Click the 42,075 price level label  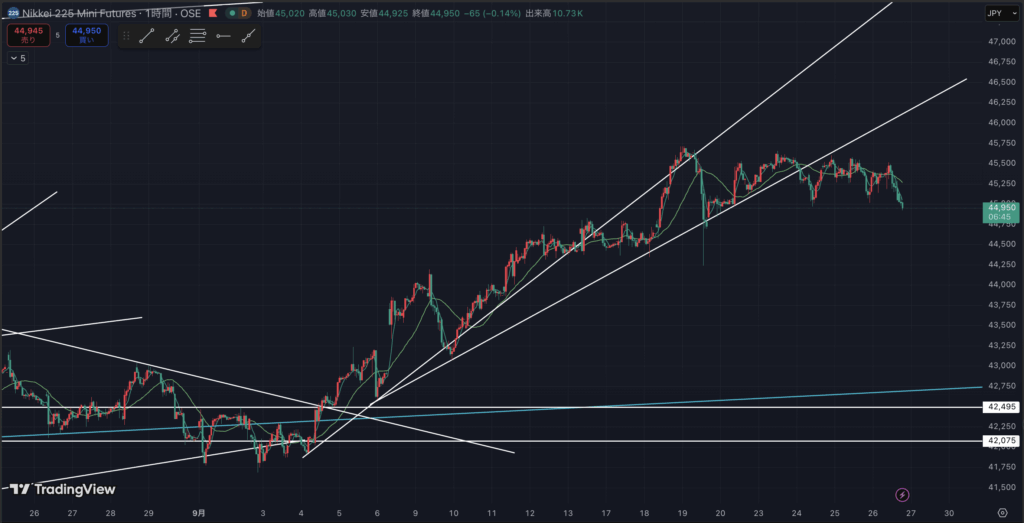pos(1001,441)
